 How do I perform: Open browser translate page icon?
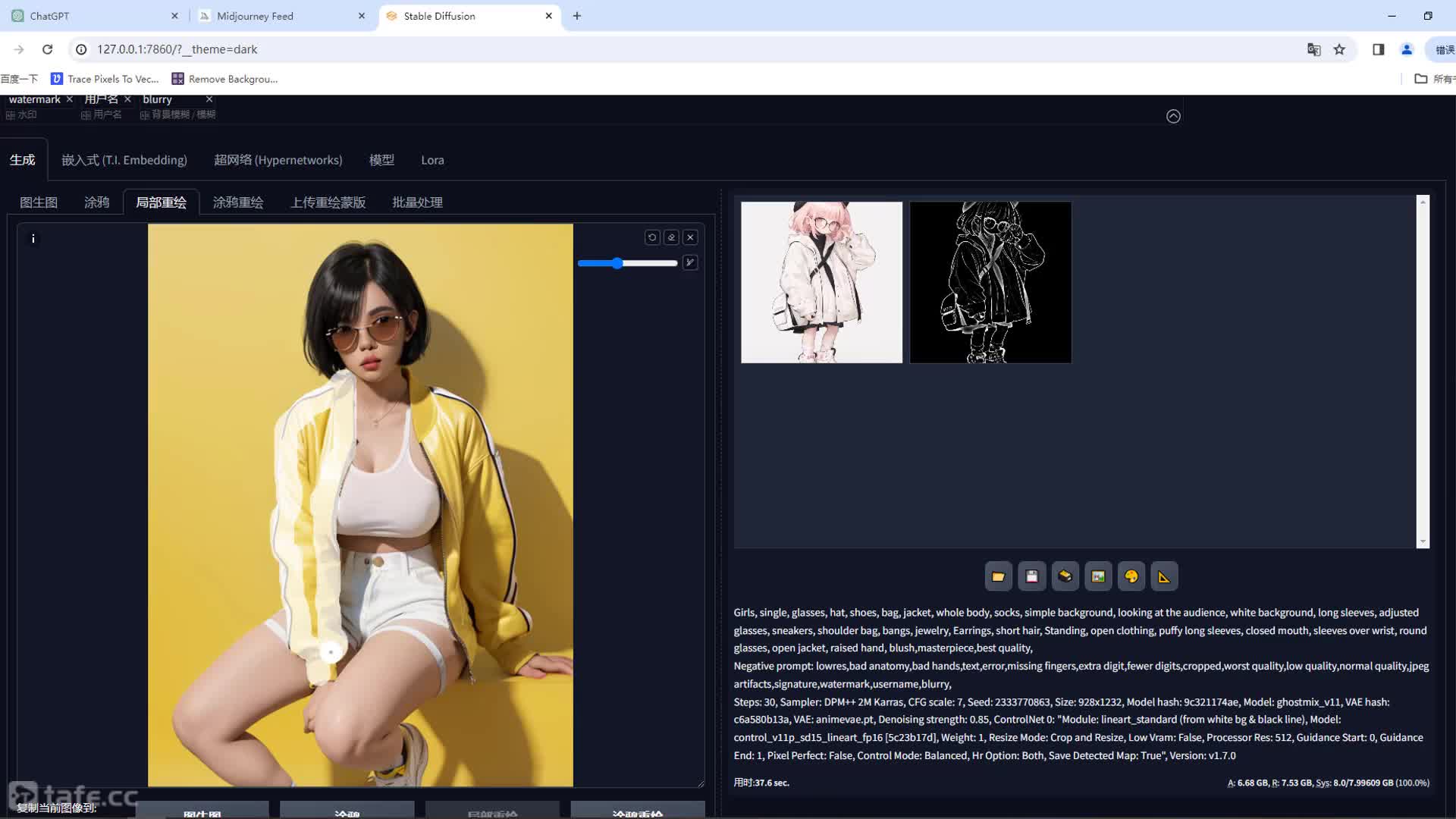tap(1313, 49)
